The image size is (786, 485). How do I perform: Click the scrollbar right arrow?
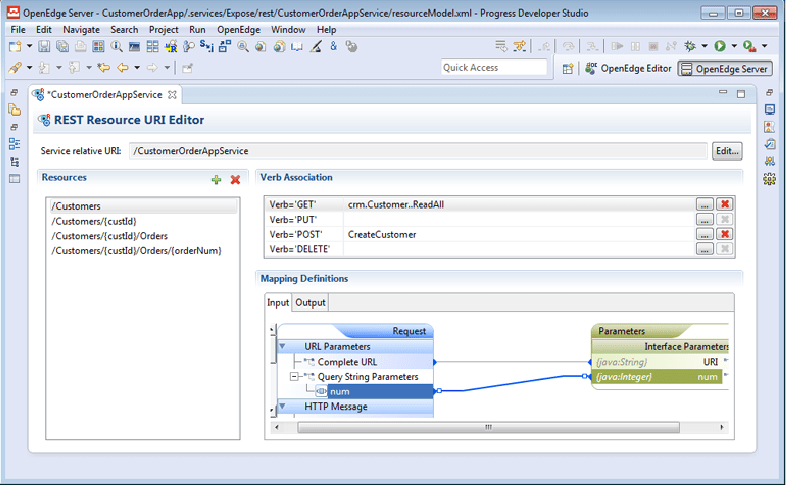tap(722, 427)
